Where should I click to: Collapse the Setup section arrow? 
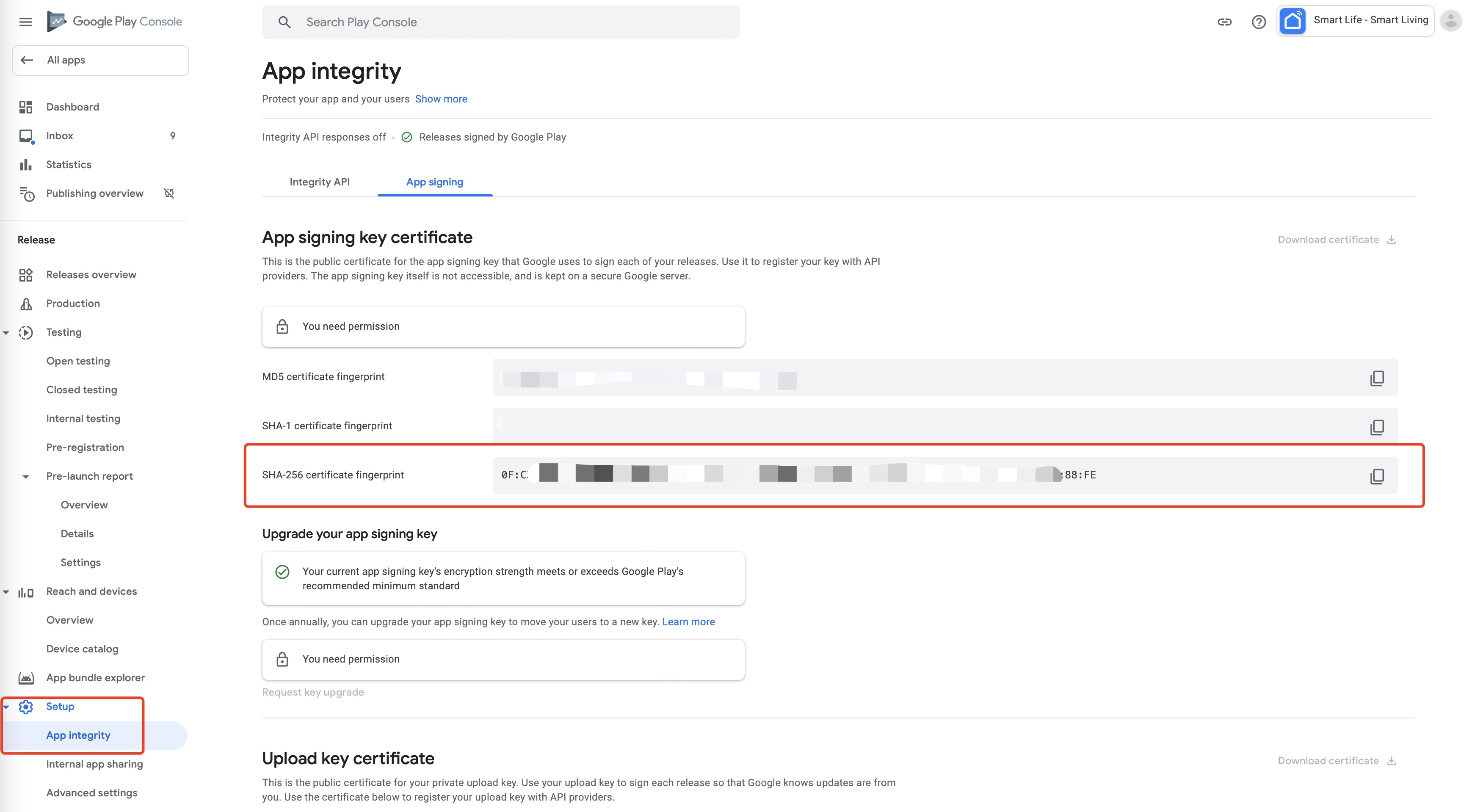tap(6, 707)
